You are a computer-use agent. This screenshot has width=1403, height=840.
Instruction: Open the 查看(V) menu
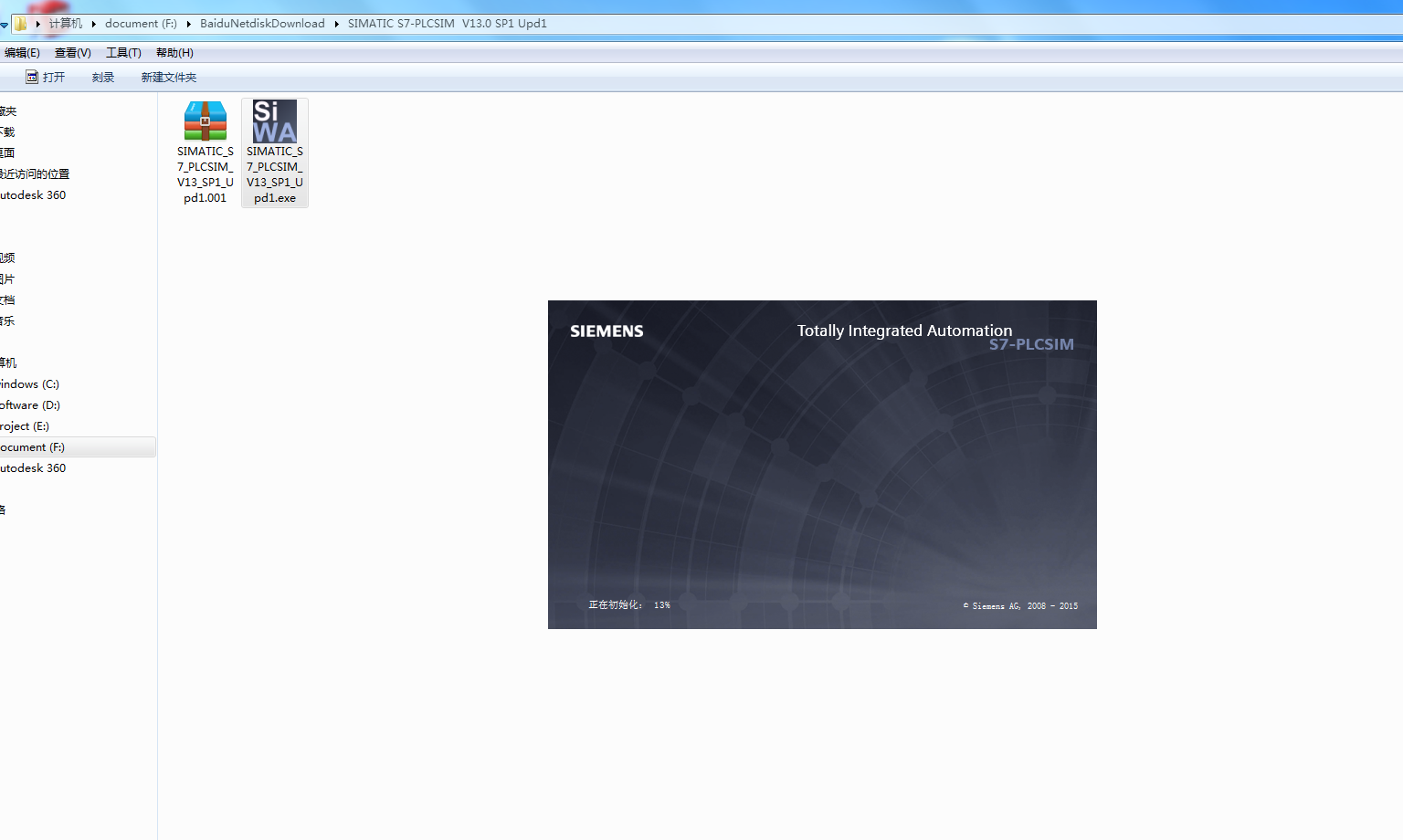(73, 53)
